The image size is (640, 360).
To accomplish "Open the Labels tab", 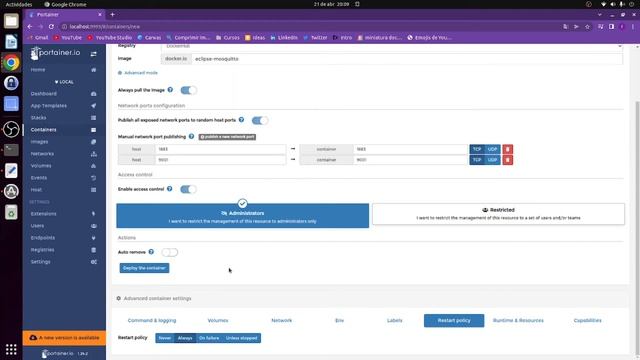I will (395, 320).
